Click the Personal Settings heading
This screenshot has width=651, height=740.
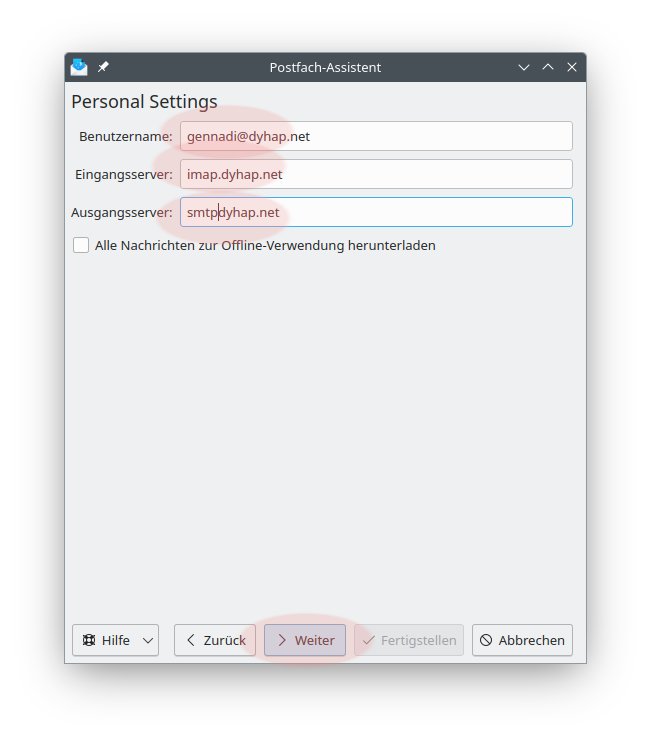pyautogui.click(x=144, y=101)
